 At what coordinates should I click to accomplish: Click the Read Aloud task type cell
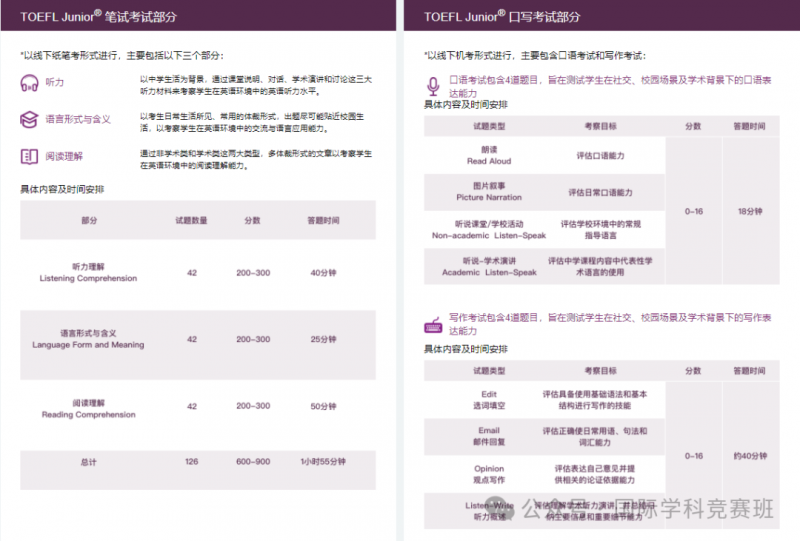coord(489,155)
